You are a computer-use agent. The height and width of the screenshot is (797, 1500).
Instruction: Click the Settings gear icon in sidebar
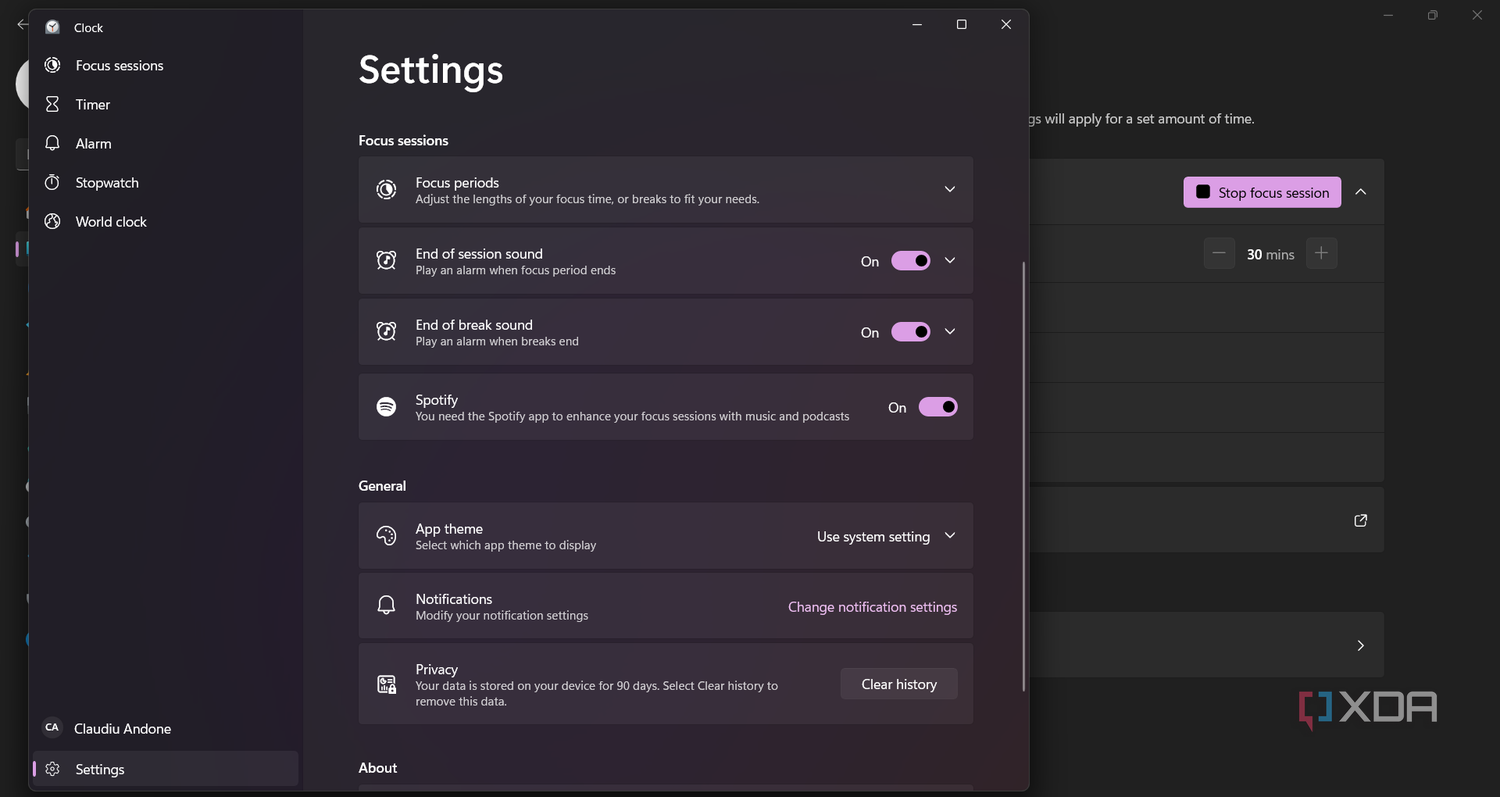(x=52, y=769)
